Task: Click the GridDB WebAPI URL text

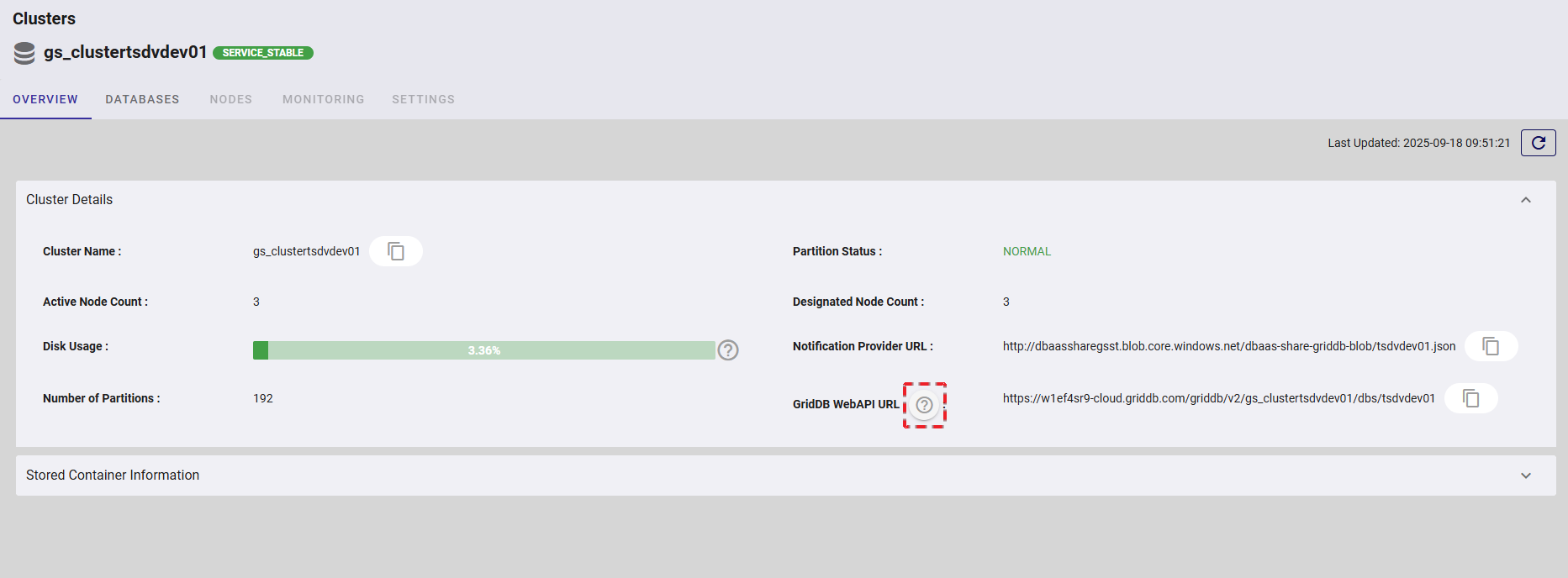Action: coord(1218,398)
